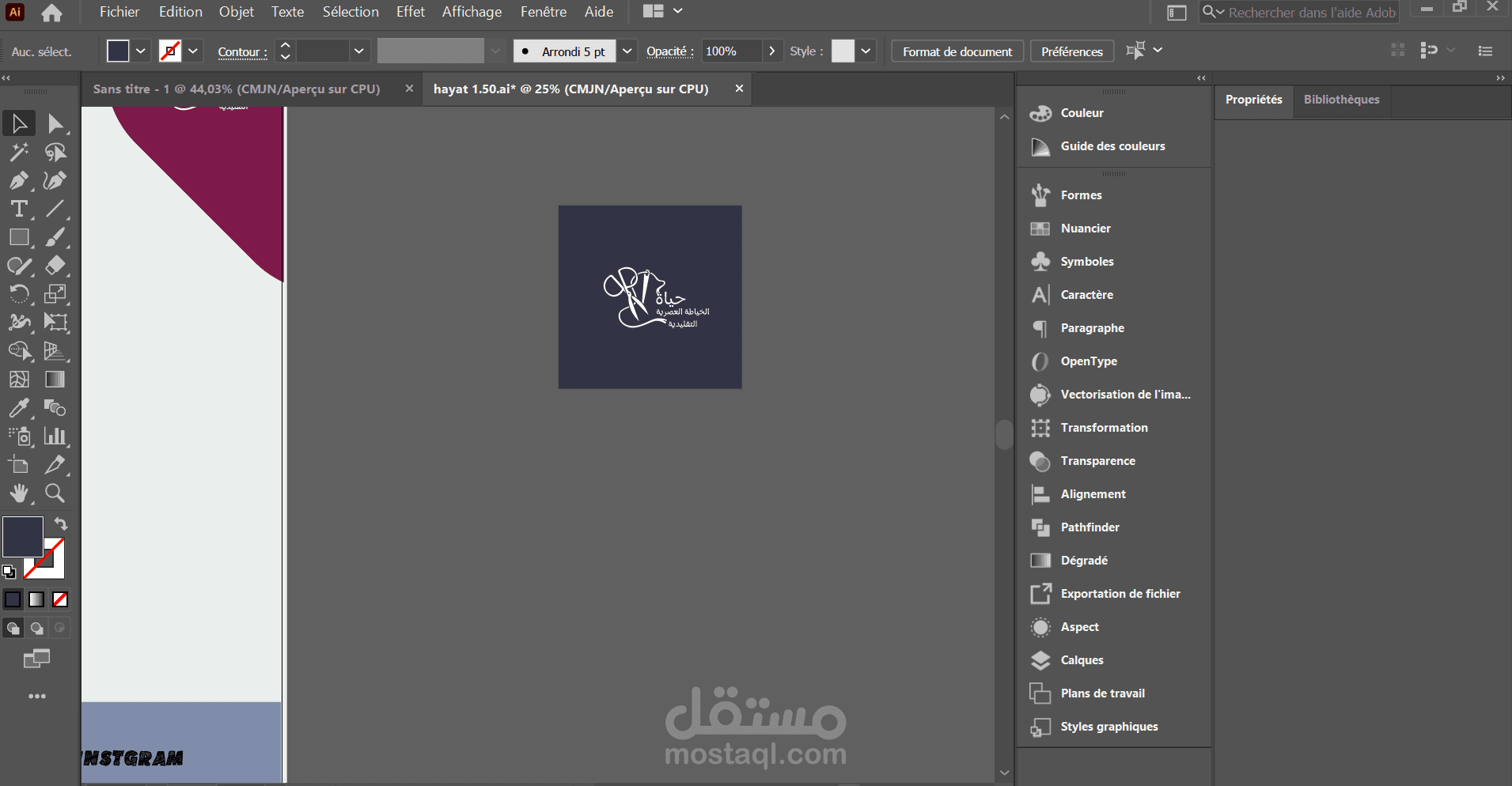1512x786 pixels.
Task: Choose the Lasso tool
Action: (x=55, y=152)
